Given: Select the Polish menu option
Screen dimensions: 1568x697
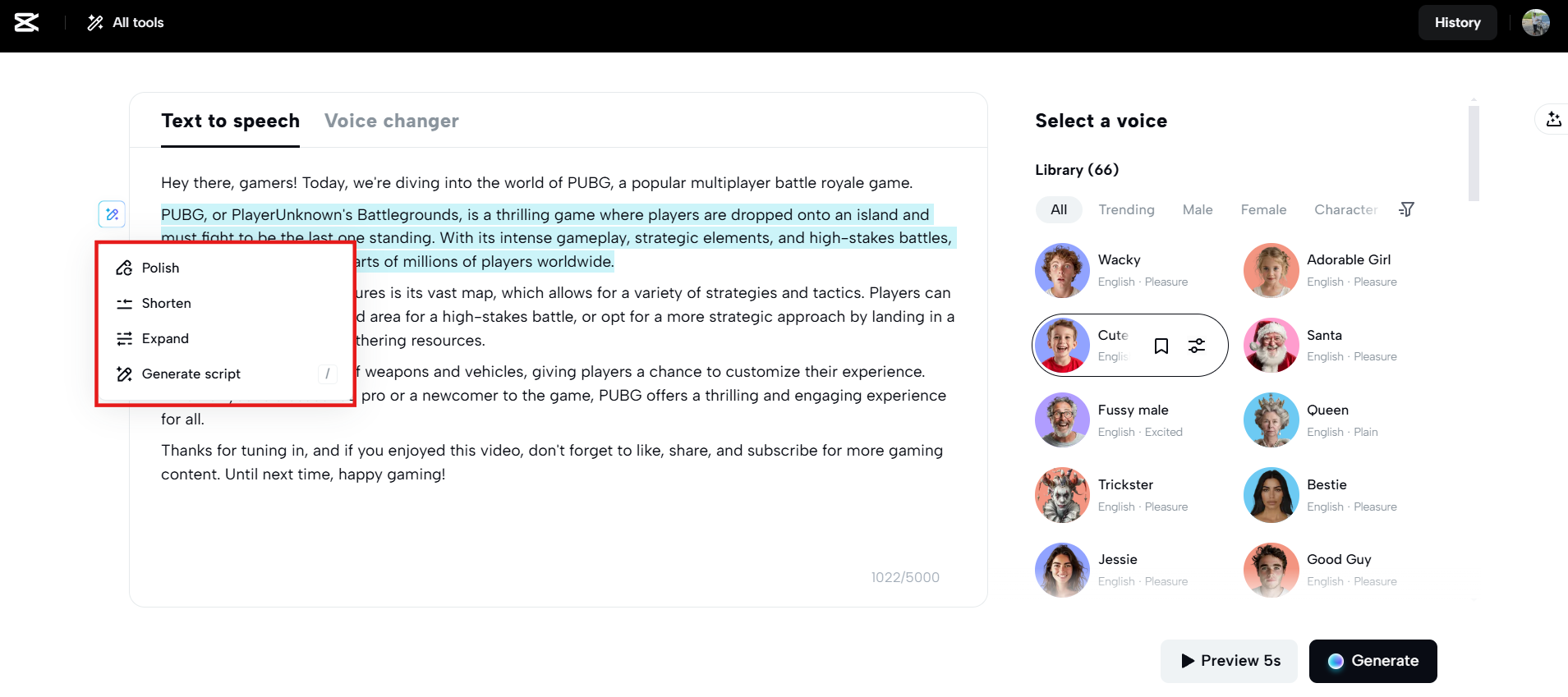Looking at the screenshot, I should (x=160, y=268).
